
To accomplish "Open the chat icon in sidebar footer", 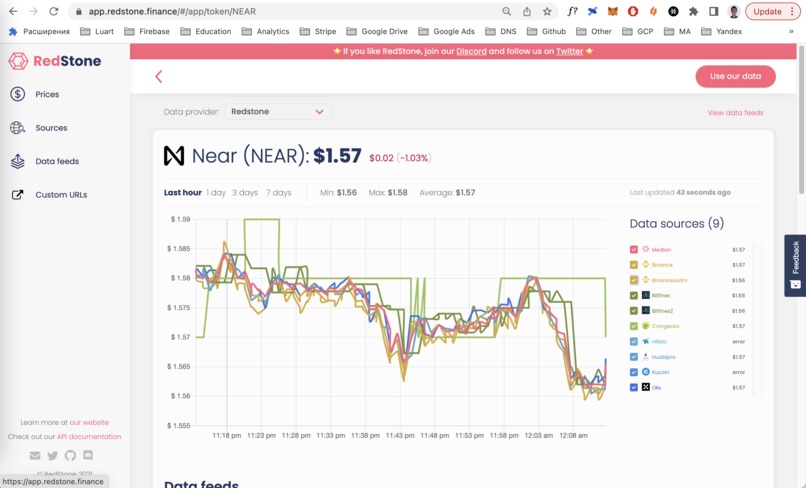I will coord(88,455).
